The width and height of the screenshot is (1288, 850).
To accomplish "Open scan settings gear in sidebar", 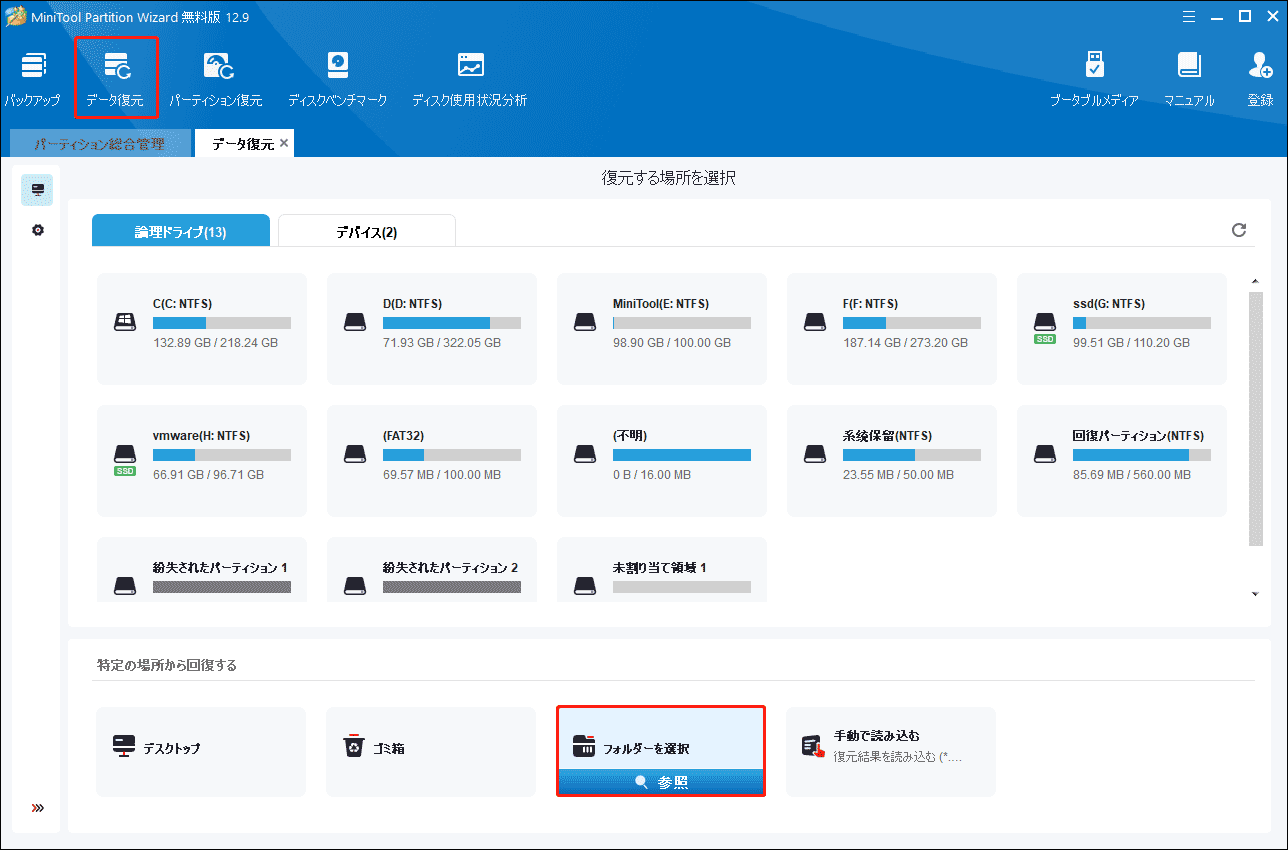I will (x=38, y=230).
